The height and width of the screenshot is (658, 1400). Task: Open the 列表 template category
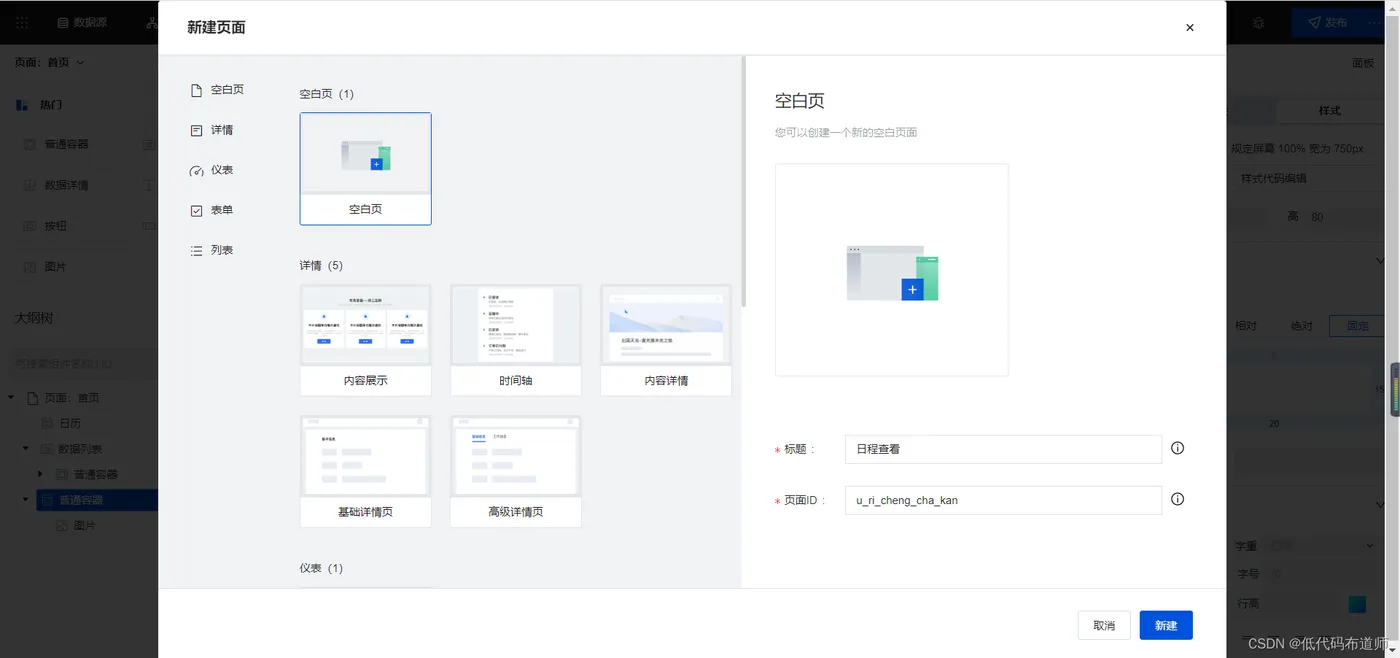(212, 250)
